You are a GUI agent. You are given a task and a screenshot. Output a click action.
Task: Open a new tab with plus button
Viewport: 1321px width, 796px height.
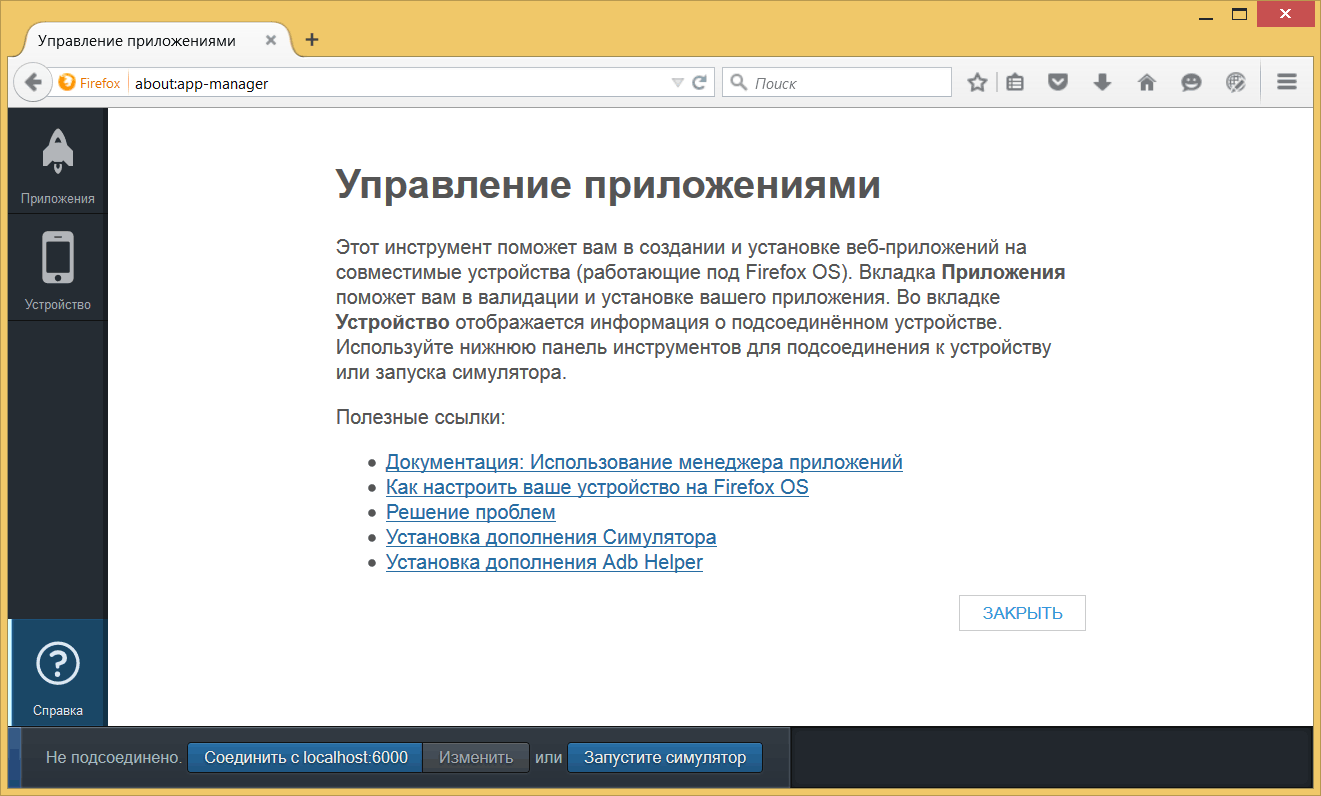312,40
